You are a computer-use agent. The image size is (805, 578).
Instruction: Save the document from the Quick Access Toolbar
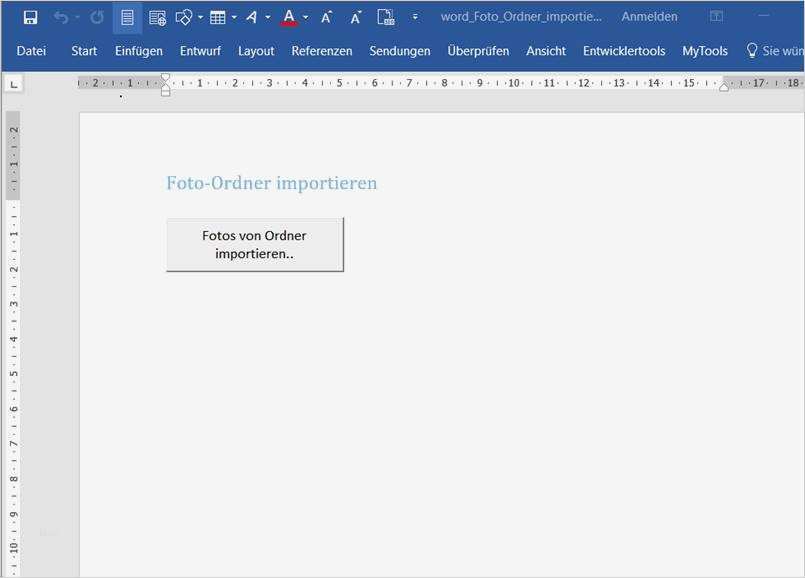pyautogui.click(x=30, y=16)
